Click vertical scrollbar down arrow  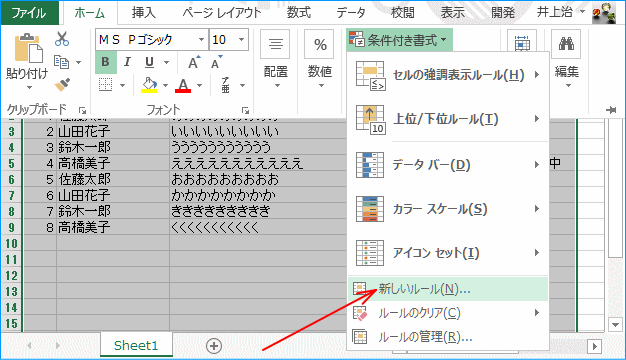615,324
